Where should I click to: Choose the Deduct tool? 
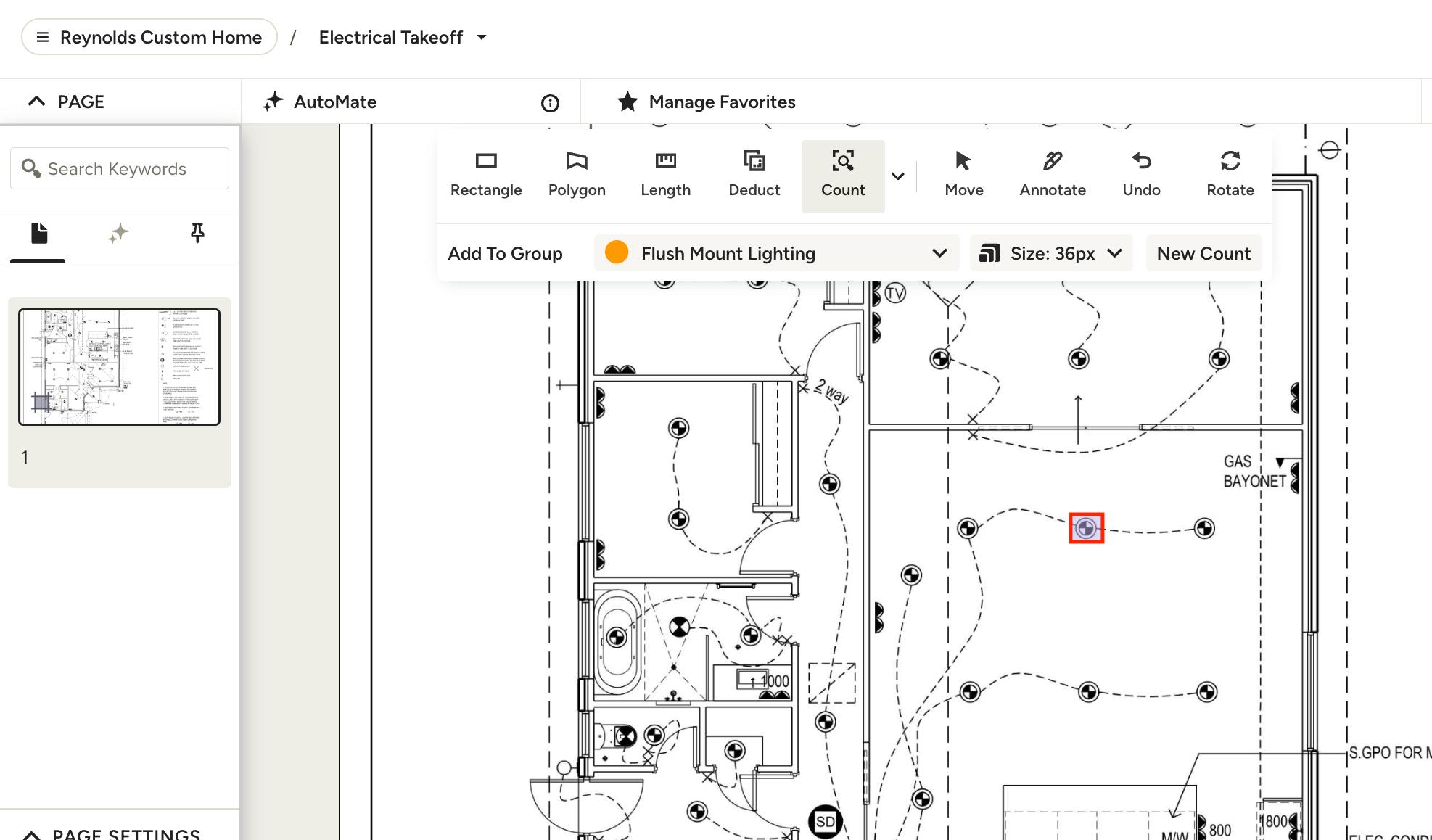754,175
